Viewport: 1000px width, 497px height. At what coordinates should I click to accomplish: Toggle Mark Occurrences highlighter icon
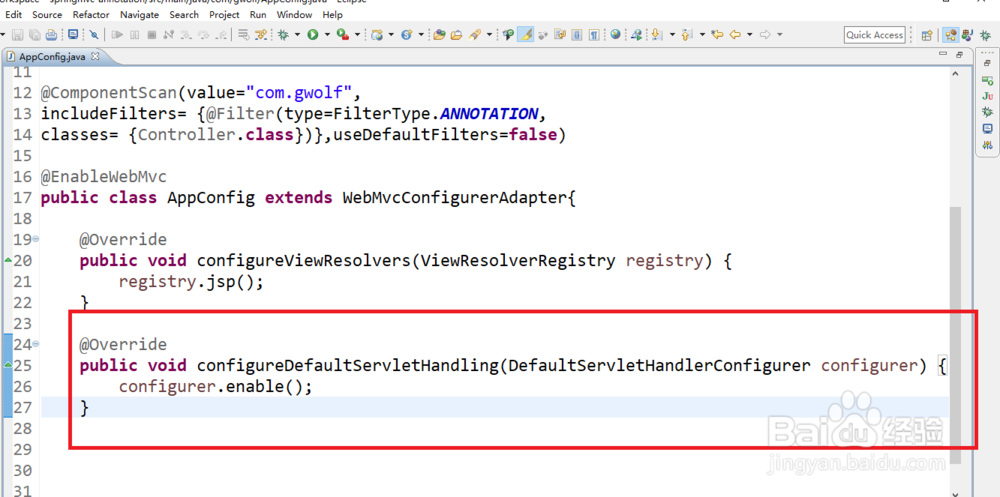[526, 34]
